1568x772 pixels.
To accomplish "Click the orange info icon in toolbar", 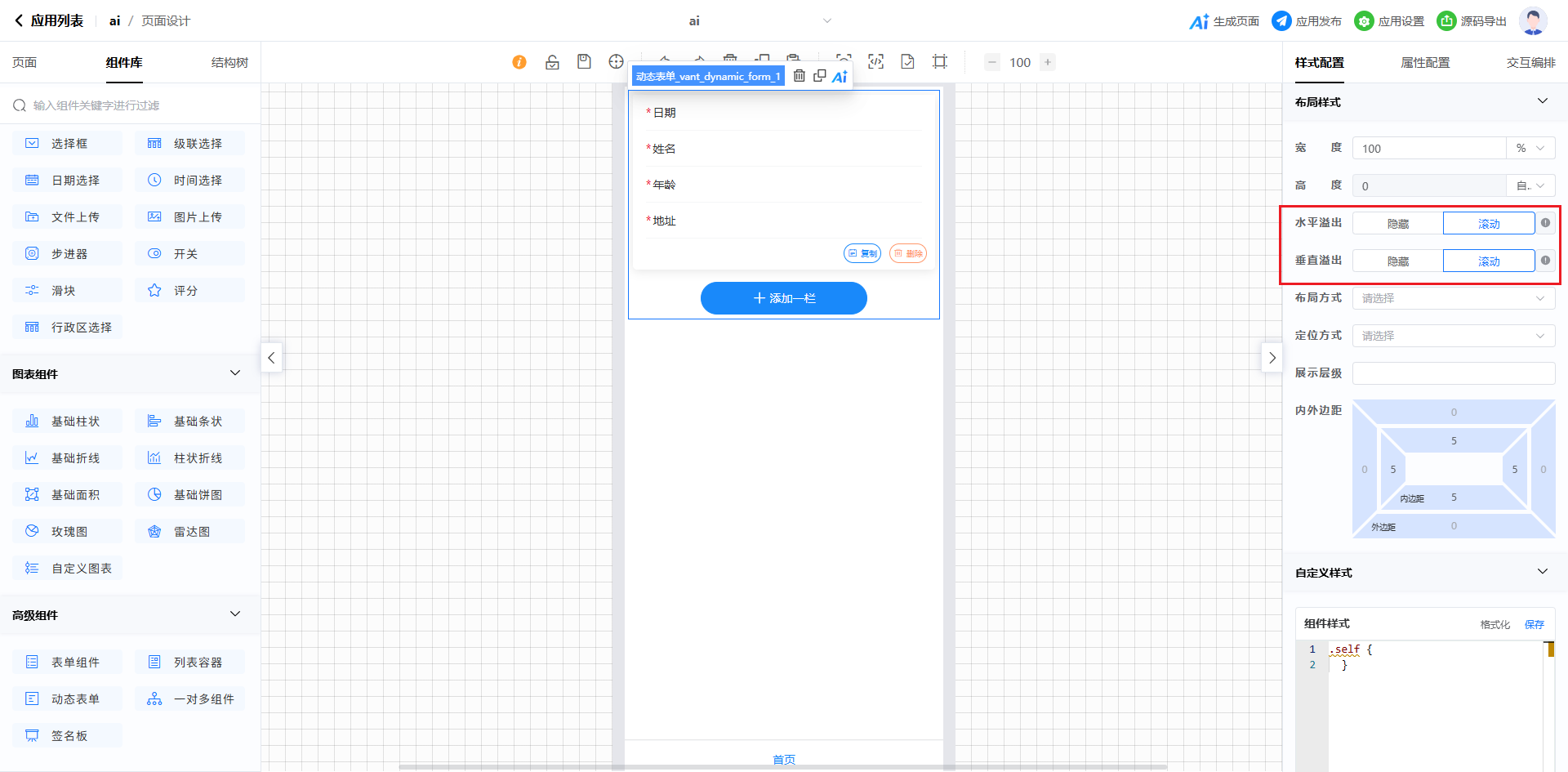I will (x=519, y=62).
